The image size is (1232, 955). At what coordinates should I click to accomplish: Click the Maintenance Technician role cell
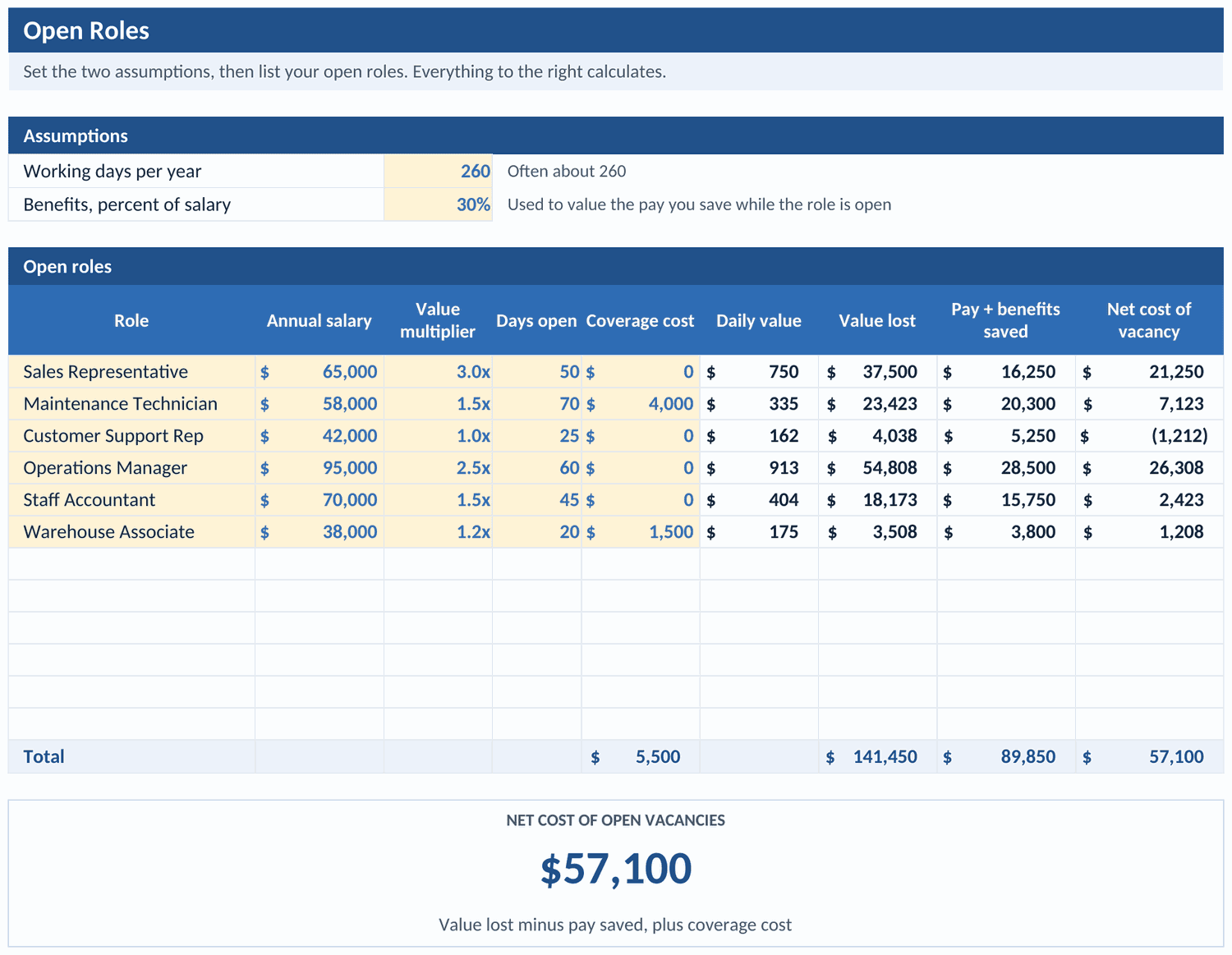tap(131, 403)
